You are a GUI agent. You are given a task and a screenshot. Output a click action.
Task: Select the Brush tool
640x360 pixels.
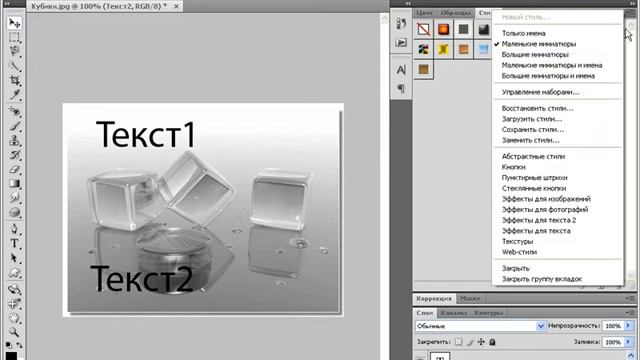point(14,126)
